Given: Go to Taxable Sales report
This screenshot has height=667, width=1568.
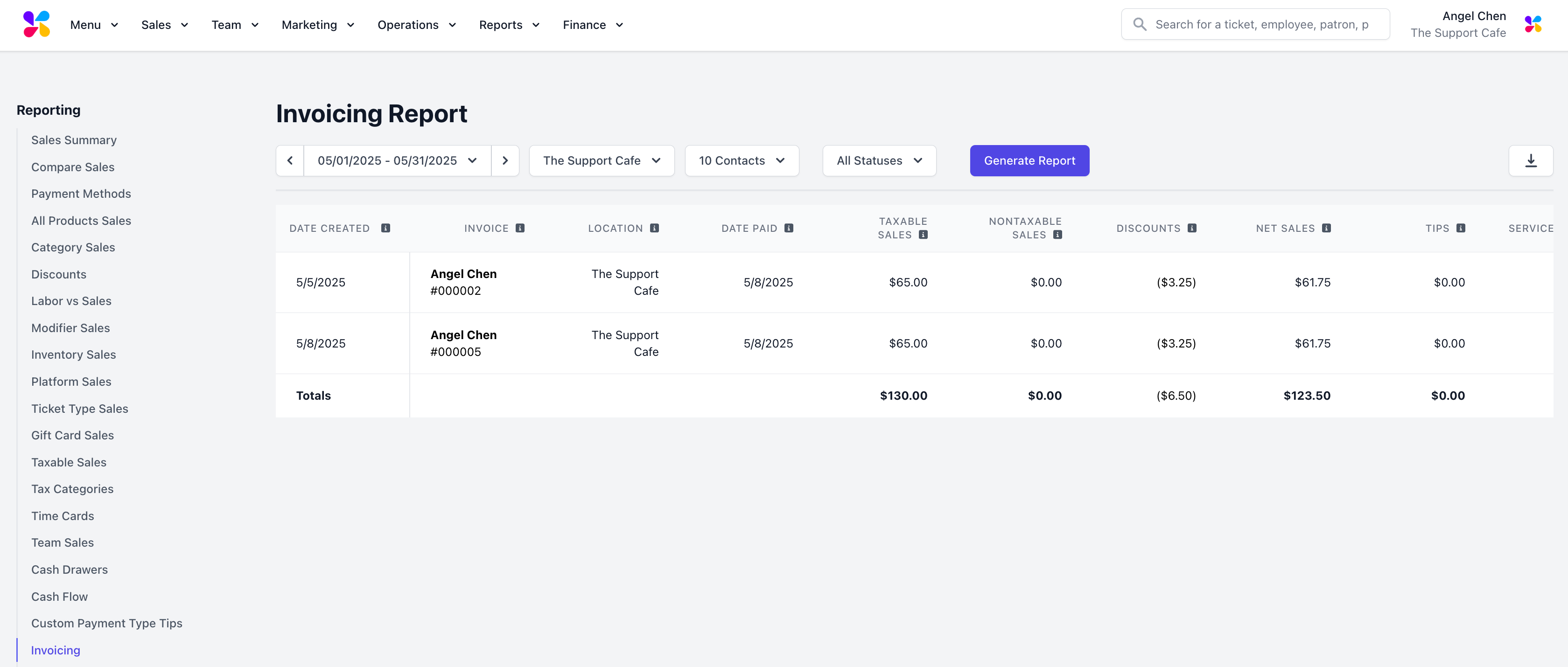Looking at the screenshot, I should 69,463.
